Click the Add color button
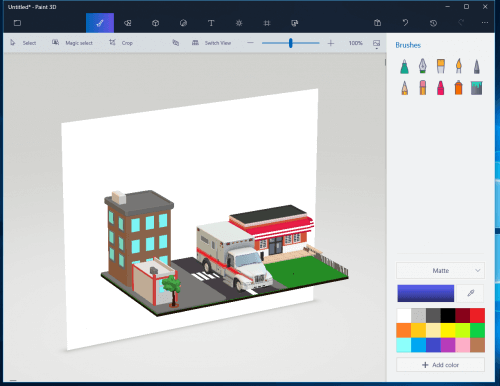 440,365
